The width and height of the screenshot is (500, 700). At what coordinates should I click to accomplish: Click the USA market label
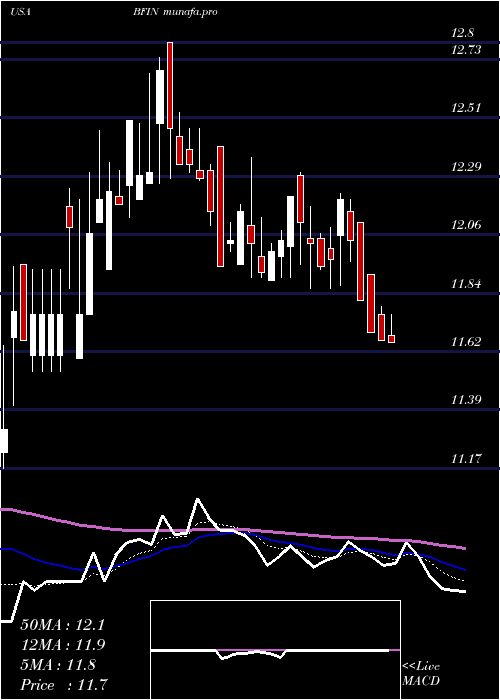click(x=20, y=12)
